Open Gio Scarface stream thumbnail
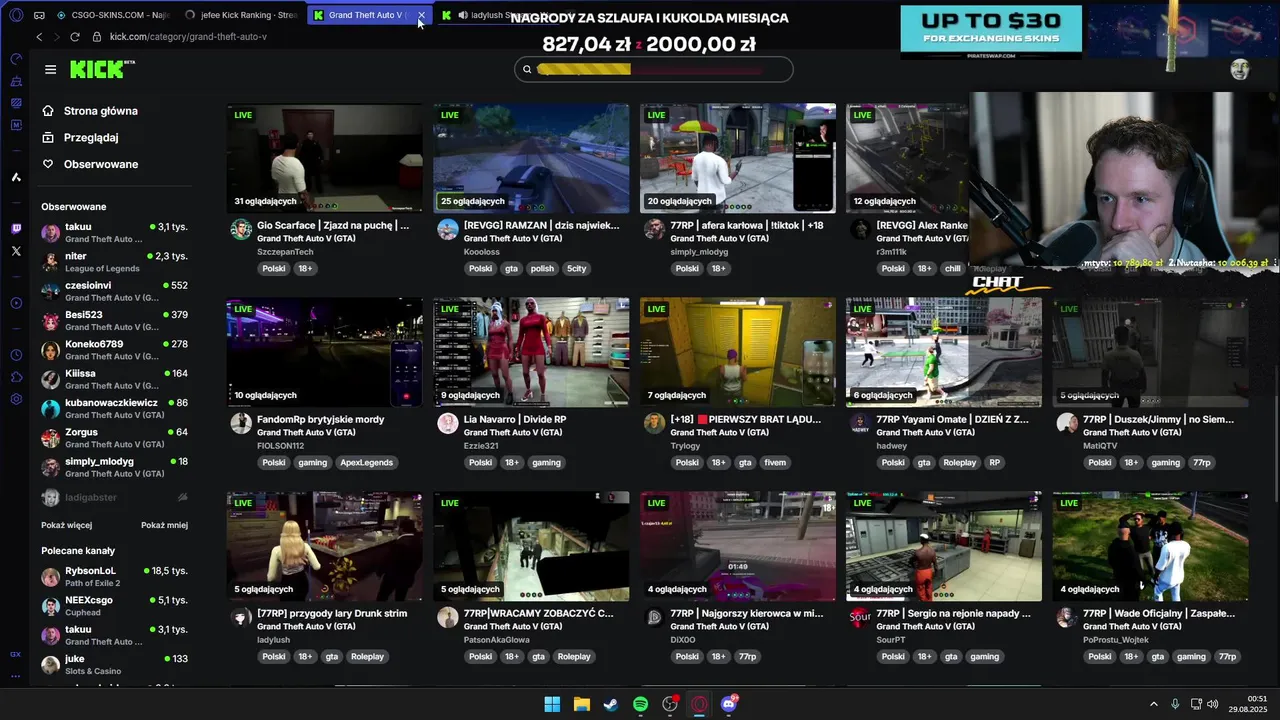The image size is (1280, 720). [325, 158]
